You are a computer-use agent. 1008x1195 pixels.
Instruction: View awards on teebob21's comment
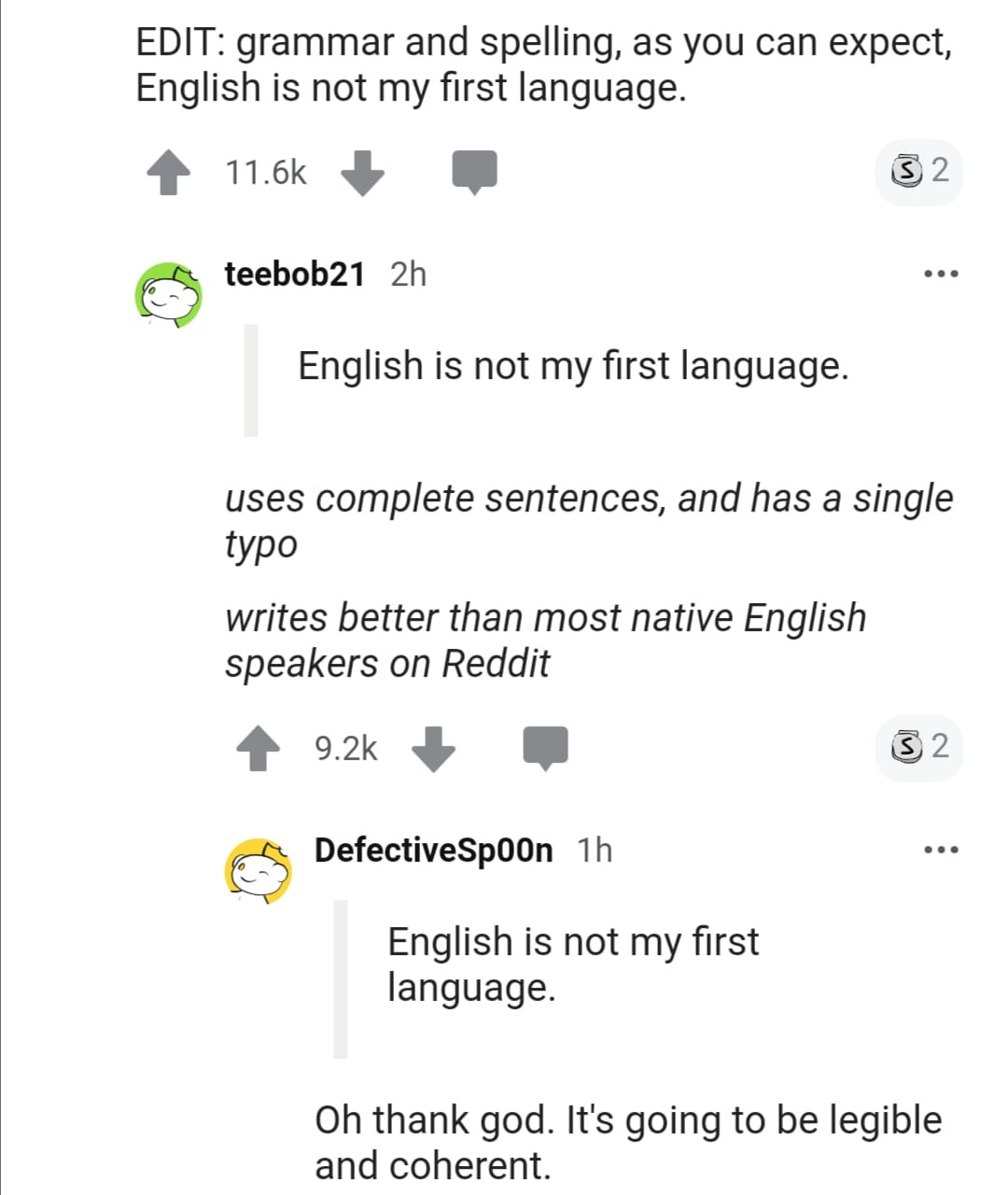(919, 747)
